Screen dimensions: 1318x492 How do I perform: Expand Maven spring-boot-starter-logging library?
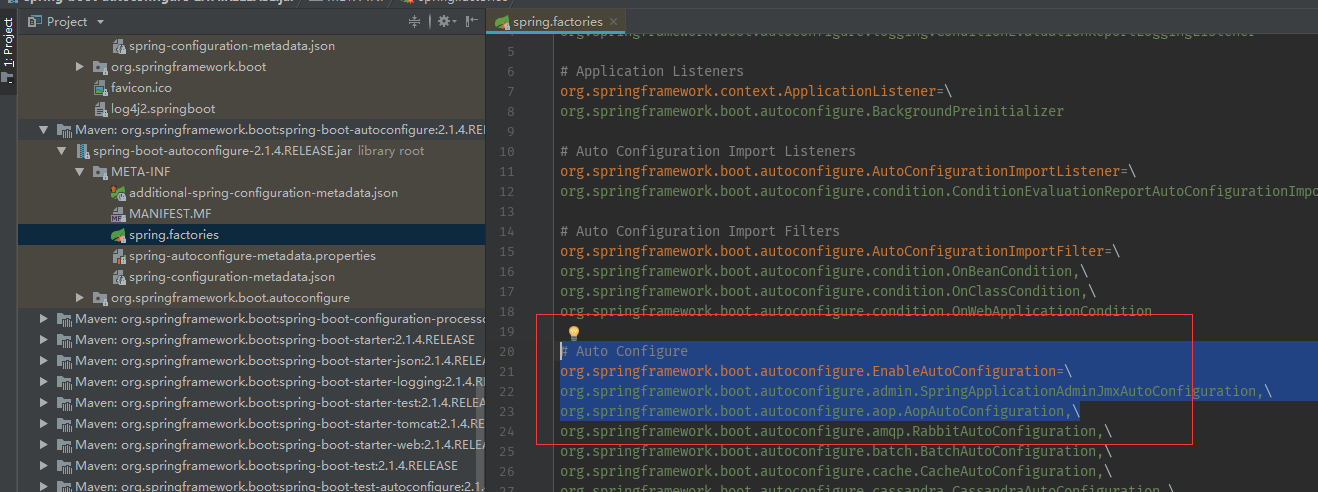[x=44, y=382]
